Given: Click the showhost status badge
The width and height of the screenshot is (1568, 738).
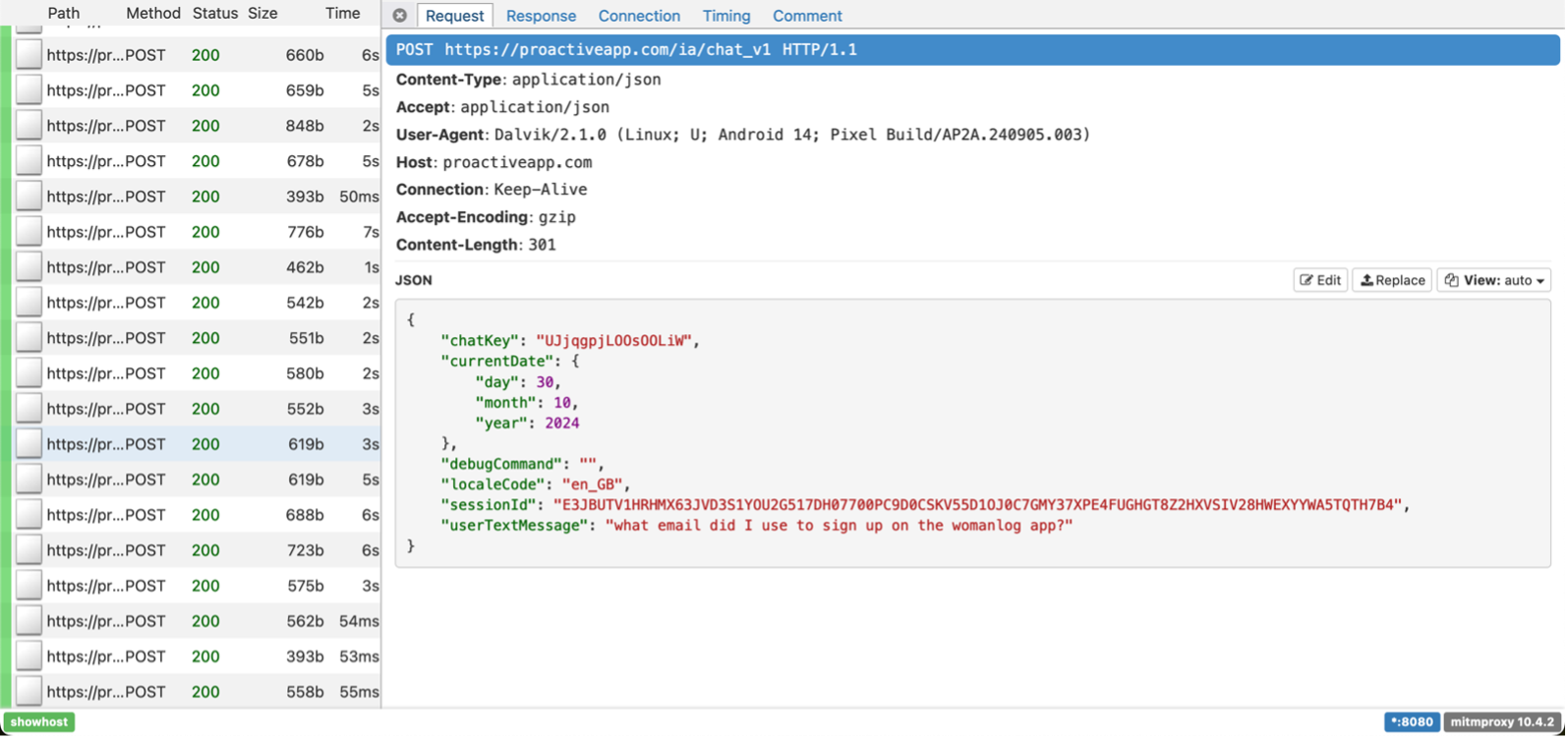Looking at the screenshot, I should pos(39,721).
